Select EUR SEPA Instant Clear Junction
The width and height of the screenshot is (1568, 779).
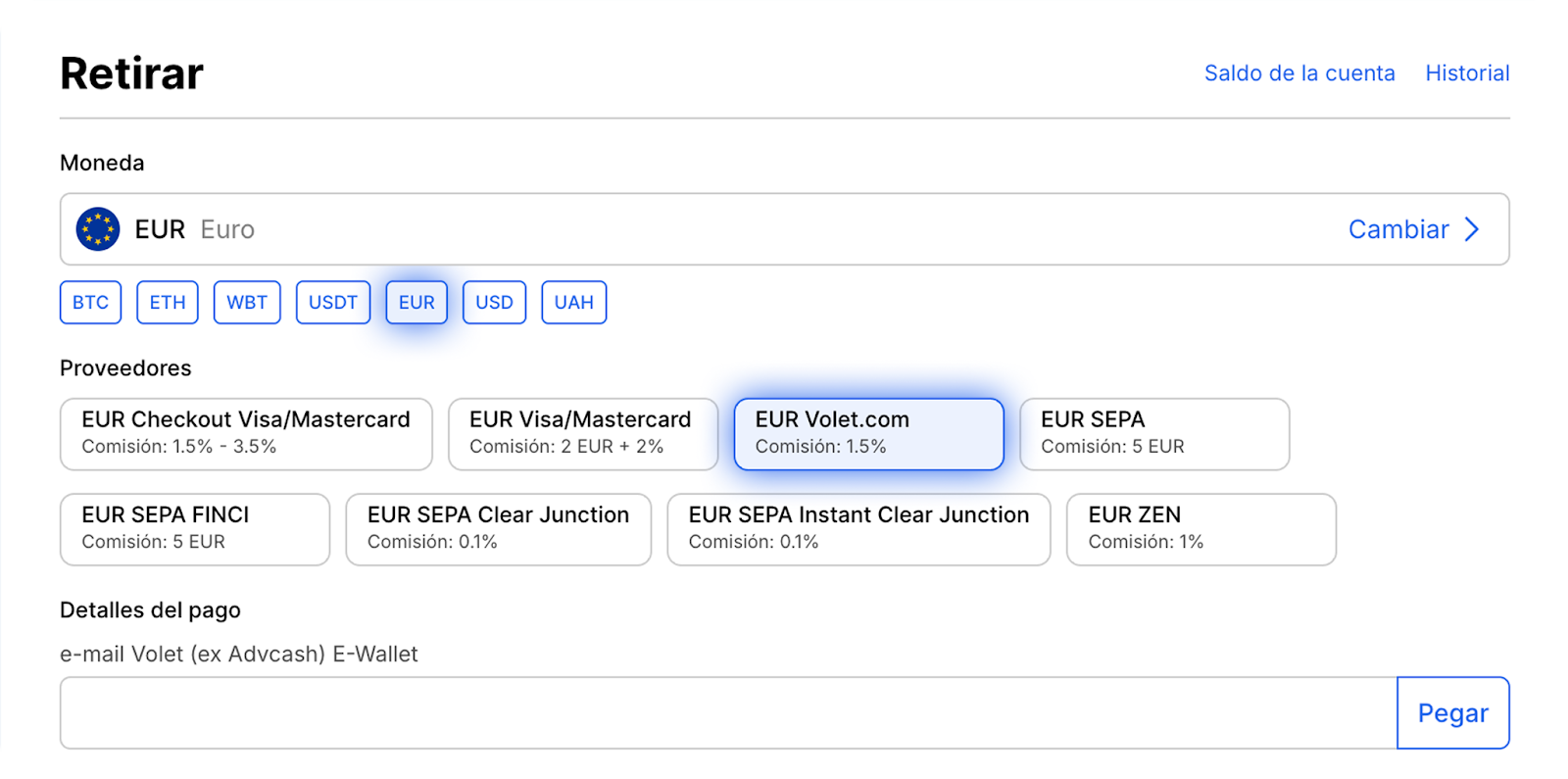tap(858, 529)
